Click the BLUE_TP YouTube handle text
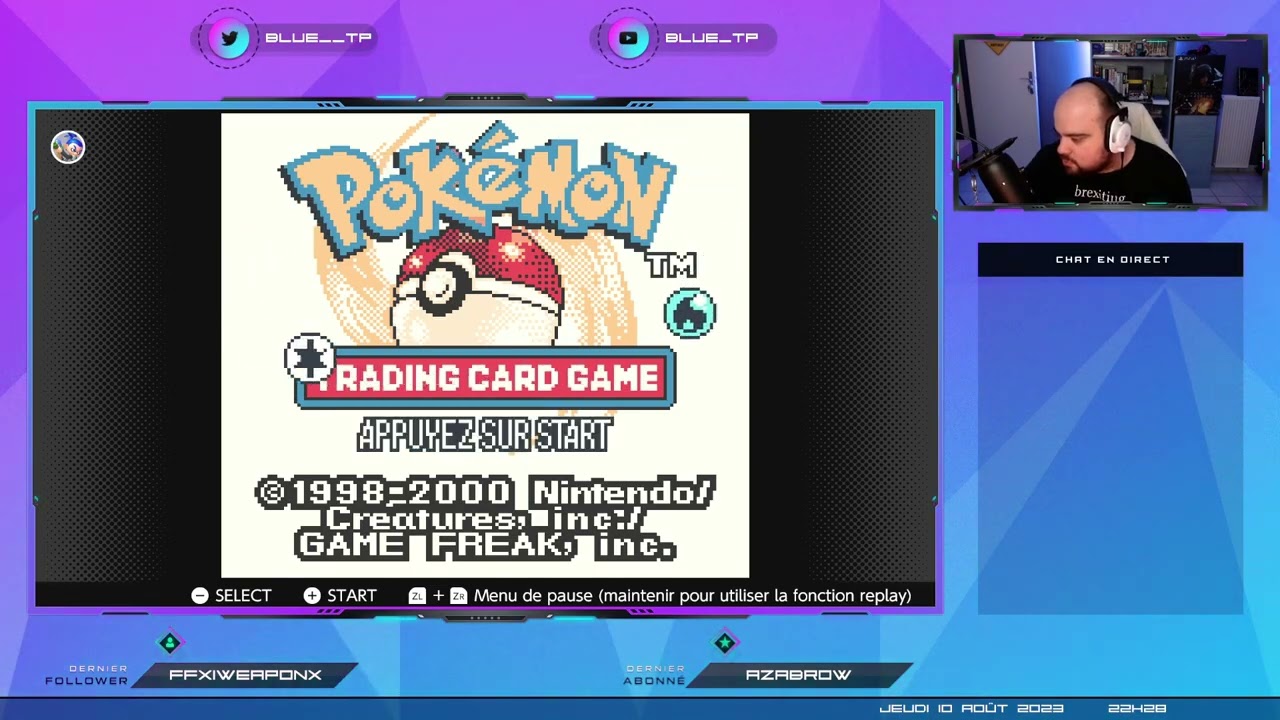This screenshot has width=1280, height=720. (711, 38)
